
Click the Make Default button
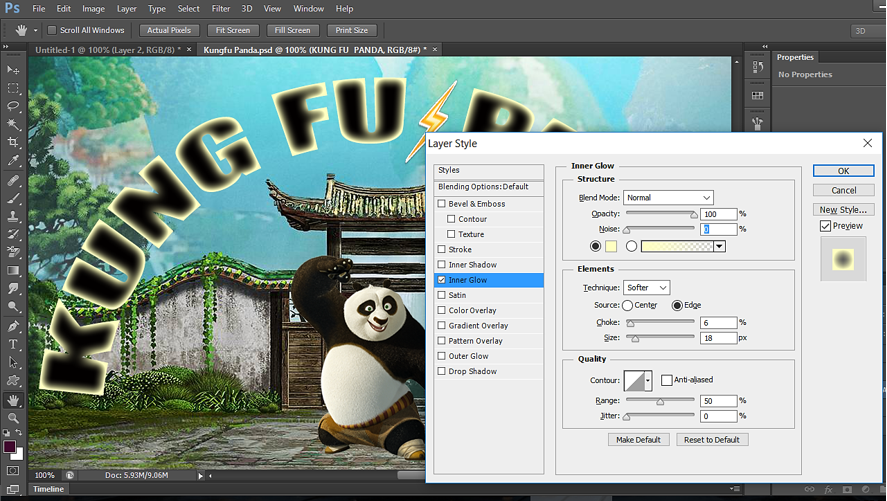pos(639,440)
